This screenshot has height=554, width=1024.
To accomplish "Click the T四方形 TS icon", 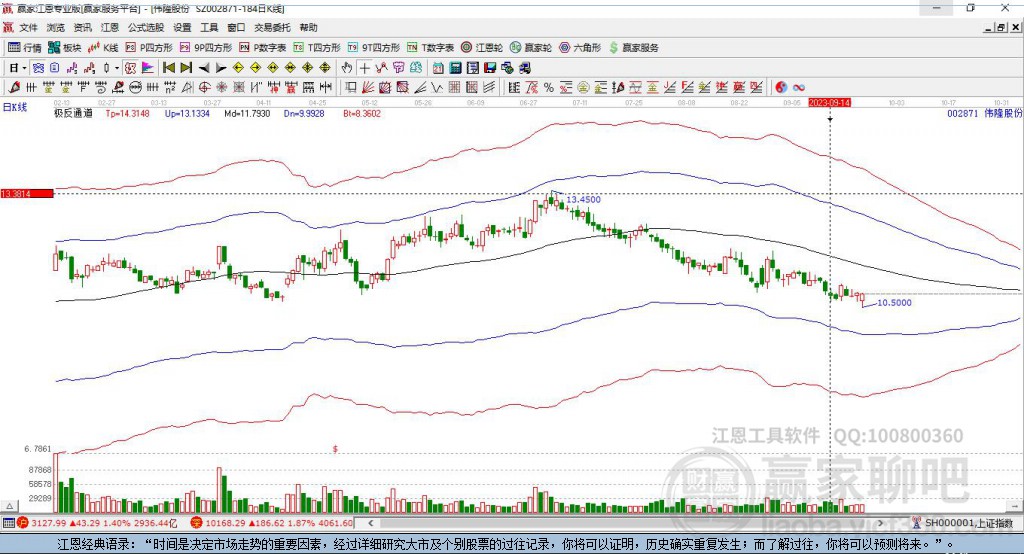I will click(317, 48).
